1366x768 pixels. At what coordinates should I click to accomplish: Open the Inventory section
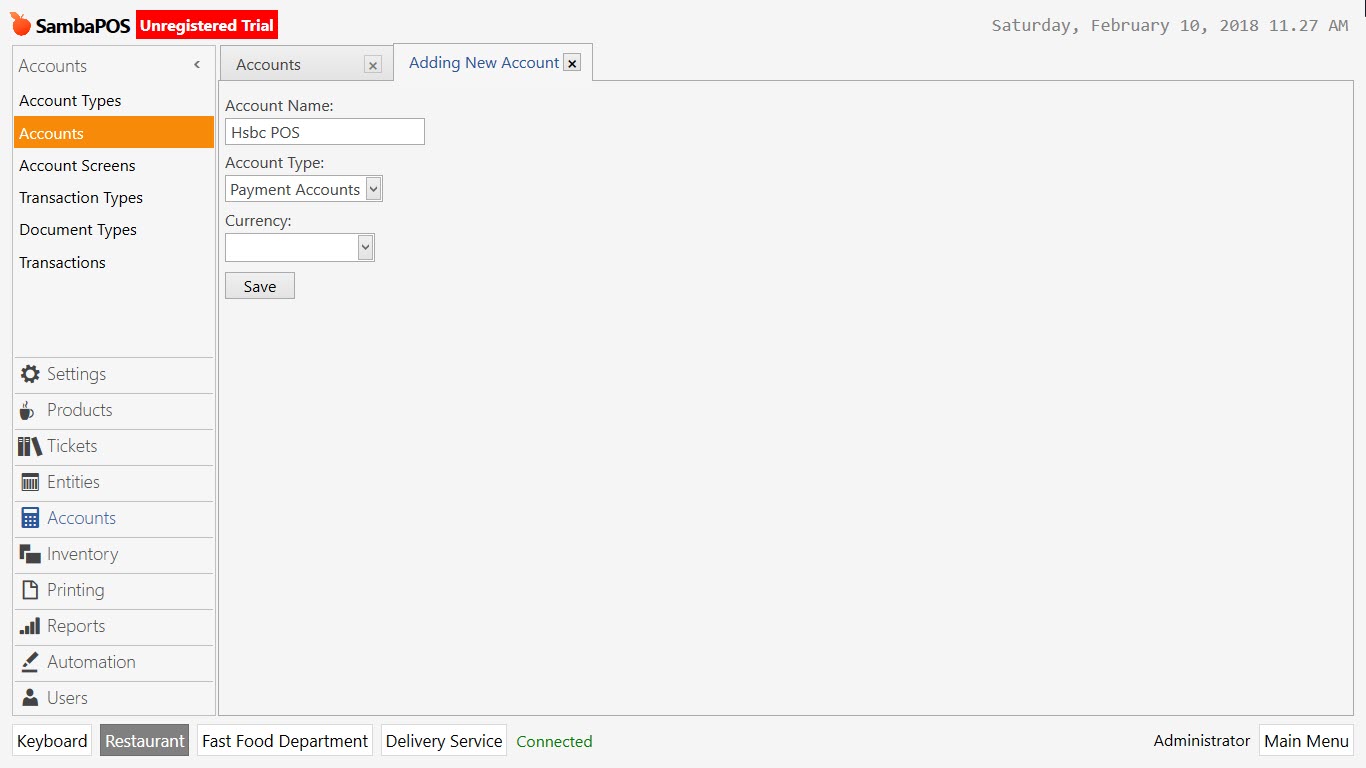point(114,554)
